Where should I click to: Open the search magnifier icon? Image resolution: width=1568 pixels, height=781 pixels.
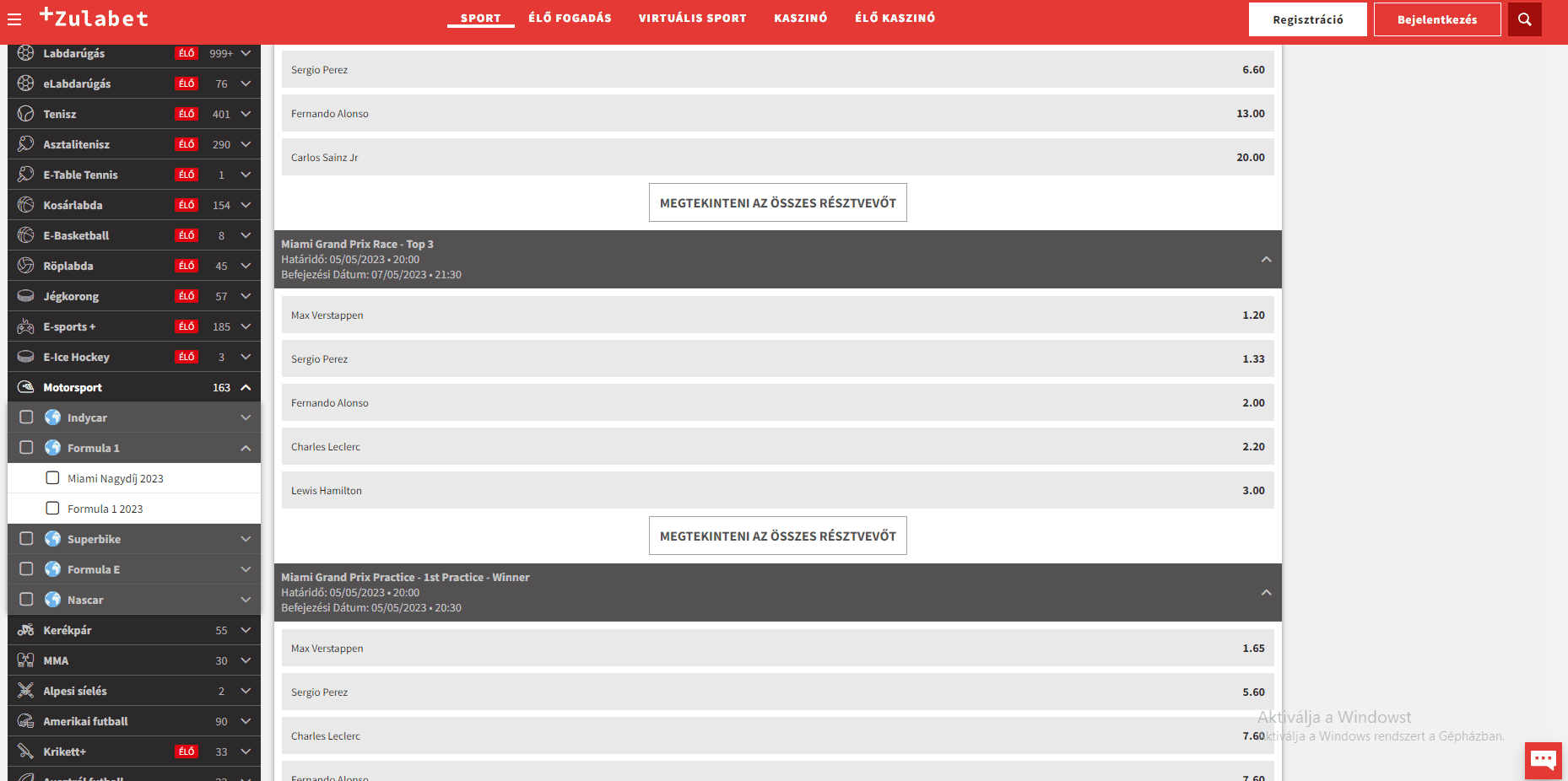coord(1525,19)
